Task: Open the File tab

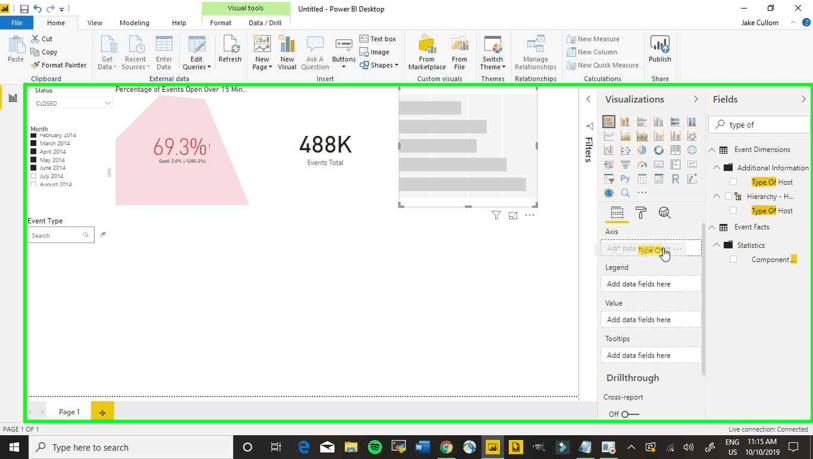Action: coord(17,23)
